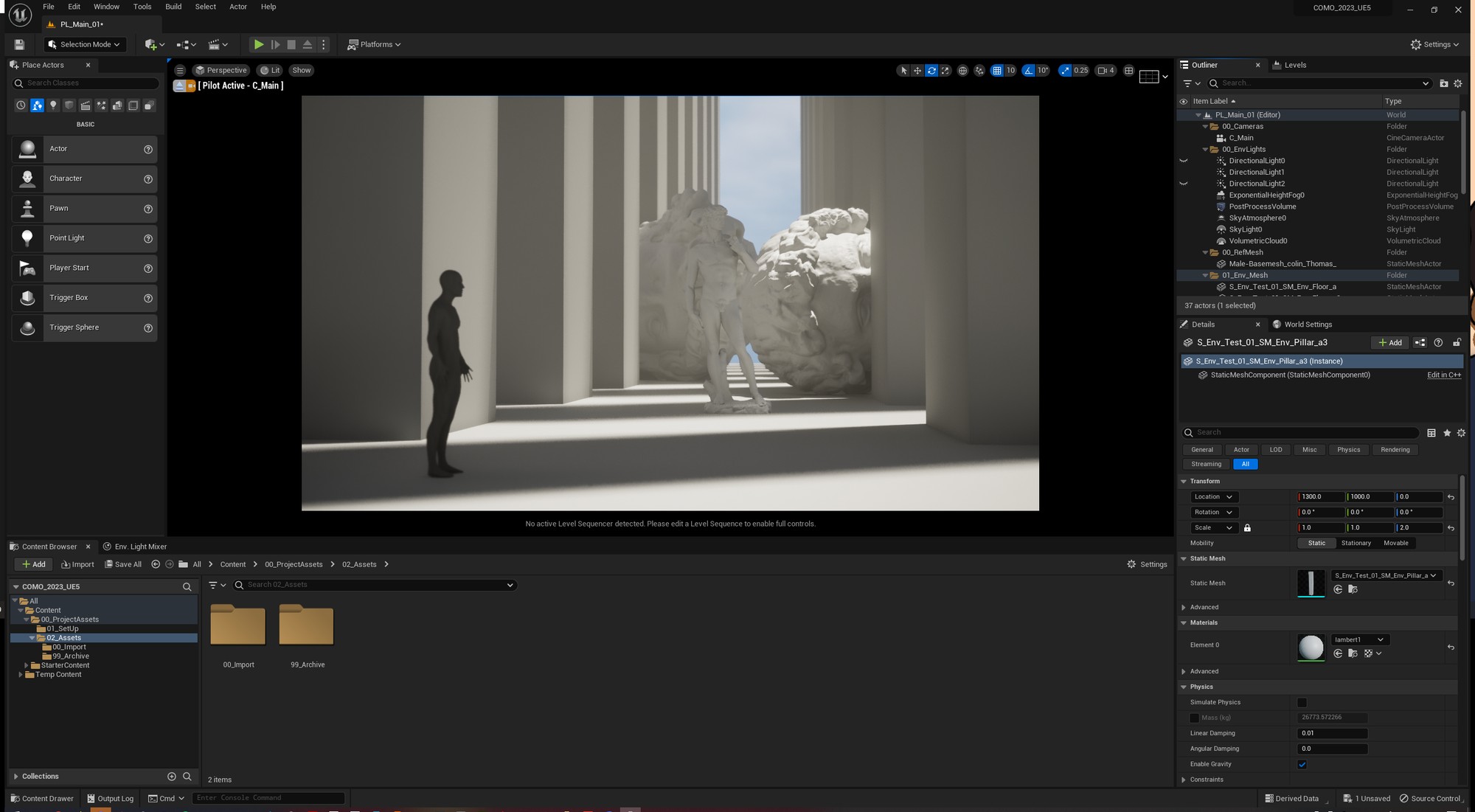The width and height of the screenshot is (1475, 812).
Task: Click the Stop playback square button
Action: click(x=291, y=44)
